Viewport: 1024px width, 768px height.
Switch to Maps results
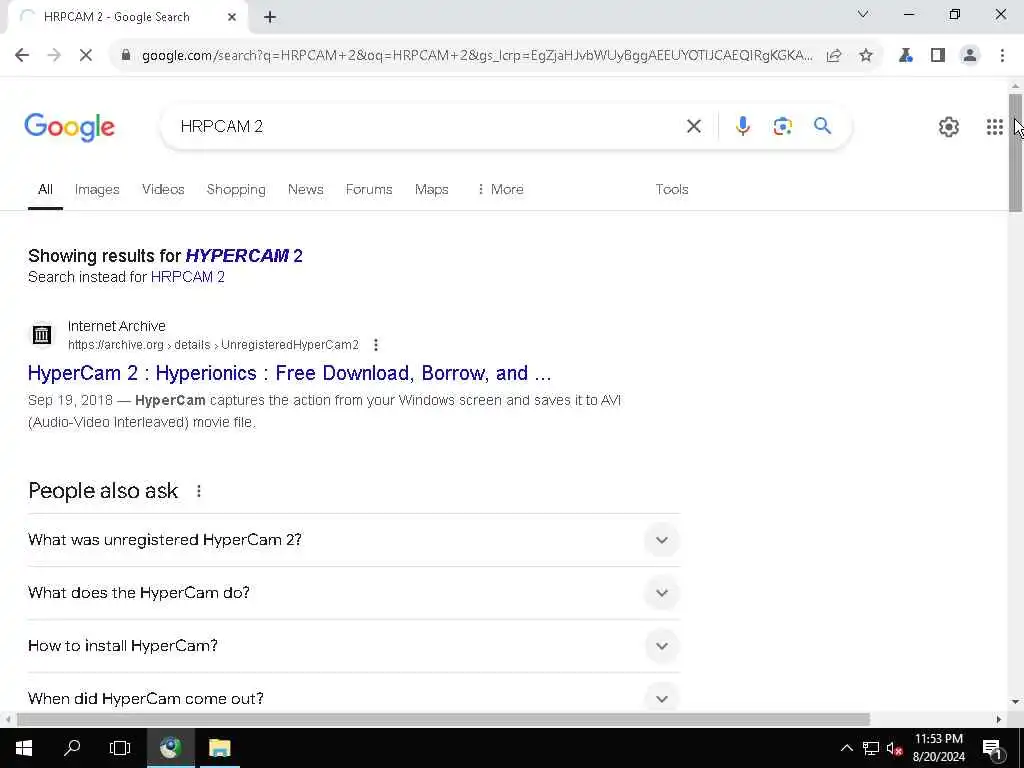[x=432, y=189]
